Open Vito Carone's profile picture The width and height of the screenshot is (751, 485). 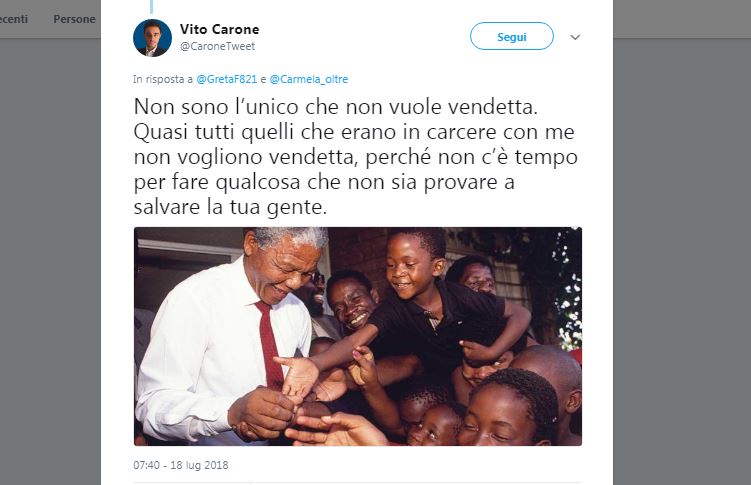tap(152, 38)
